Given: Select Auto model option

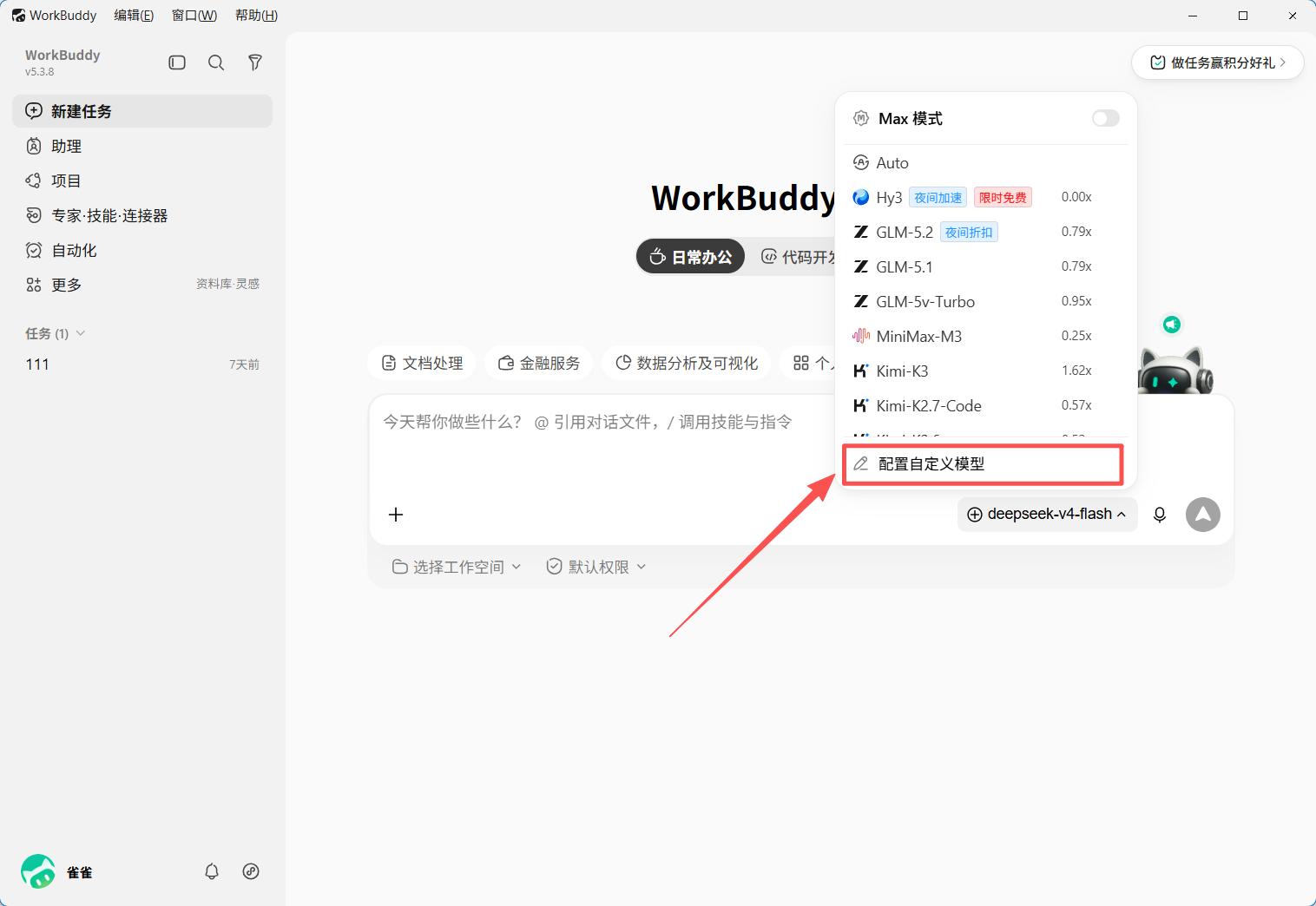Looking at the screenshot, I should (986, 162).
